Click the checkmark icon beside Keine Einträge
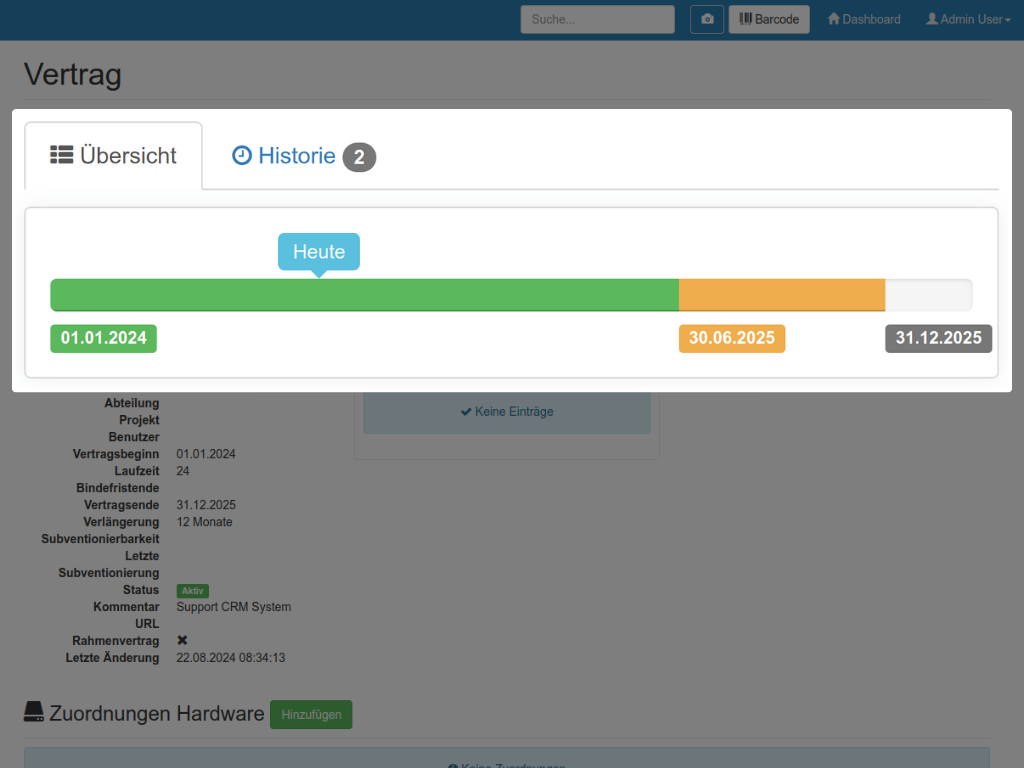The width and height of the screenshot is (1024, 768). pos(466,411)
